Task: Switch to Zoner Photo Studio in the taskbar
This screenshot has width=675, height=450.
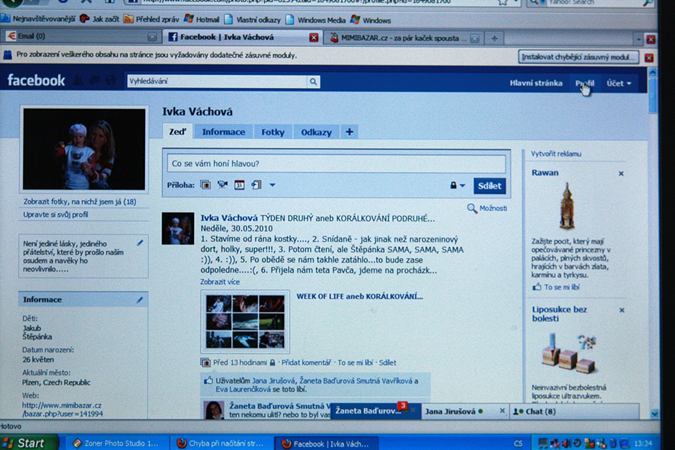Action: (115, 443)
